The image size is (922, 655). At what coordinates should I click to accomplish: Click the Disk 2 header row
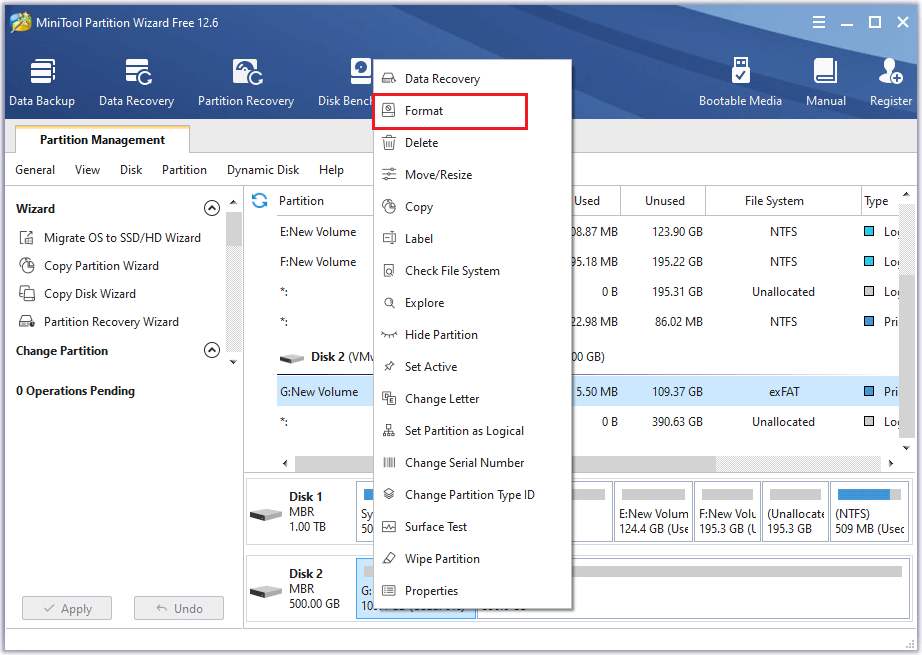click(325, 357)
